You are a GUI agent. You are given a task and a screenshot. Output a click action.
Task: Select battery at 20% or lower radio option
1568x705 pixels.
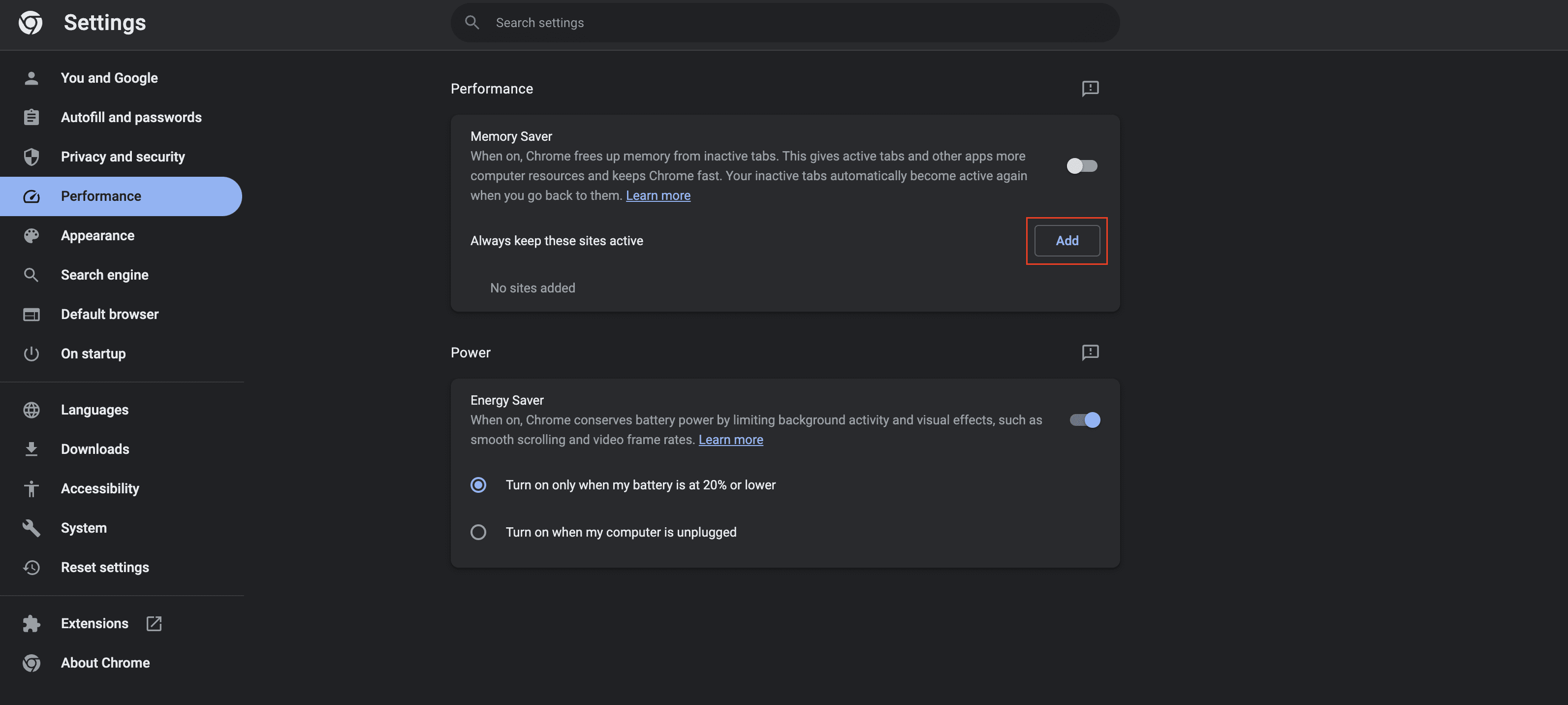478,484
